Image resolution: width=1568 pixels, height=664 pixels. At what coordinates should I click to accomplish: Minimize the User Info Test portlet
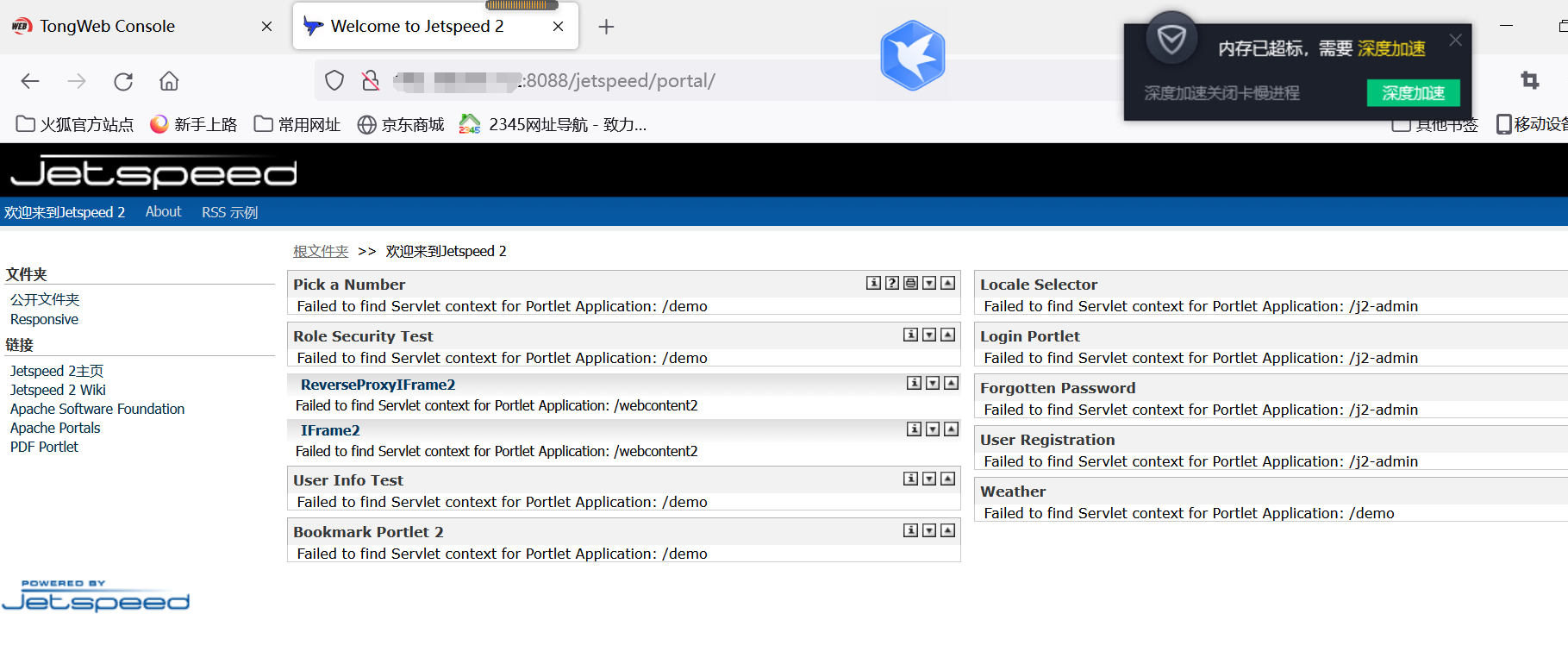(x=929, y=479)
